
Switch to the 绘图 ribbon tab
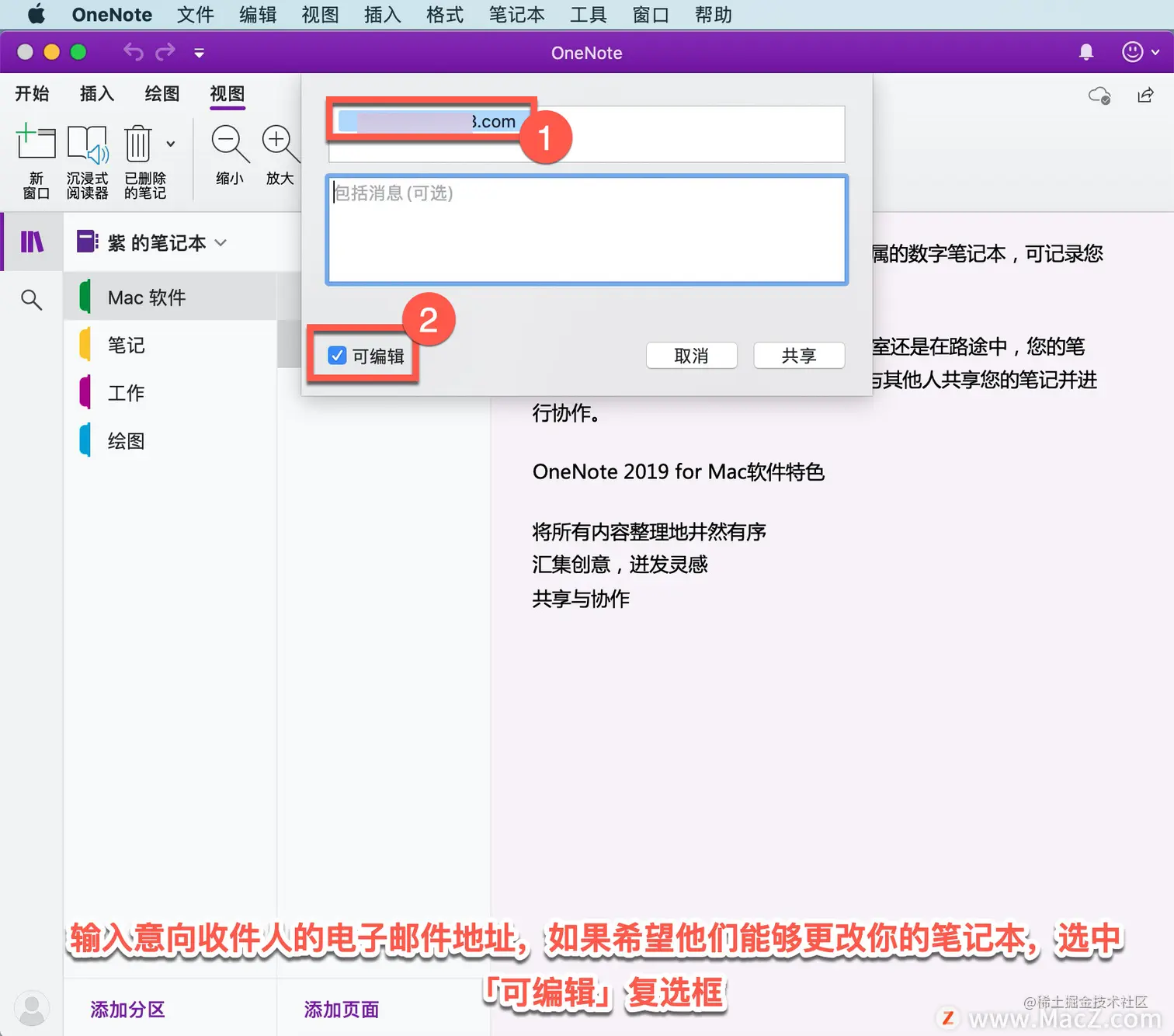click(x=162, y=94)
